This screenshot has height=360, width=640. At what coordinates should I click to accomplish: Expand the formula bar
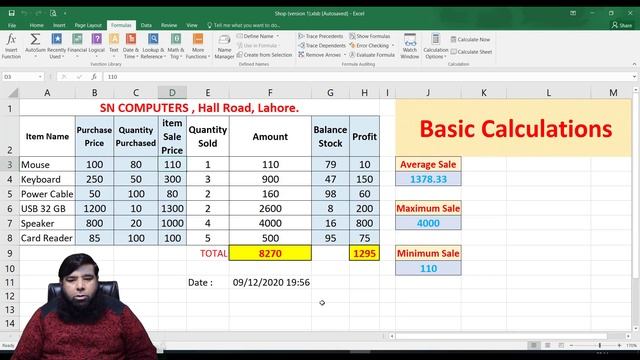coord(634,77)
